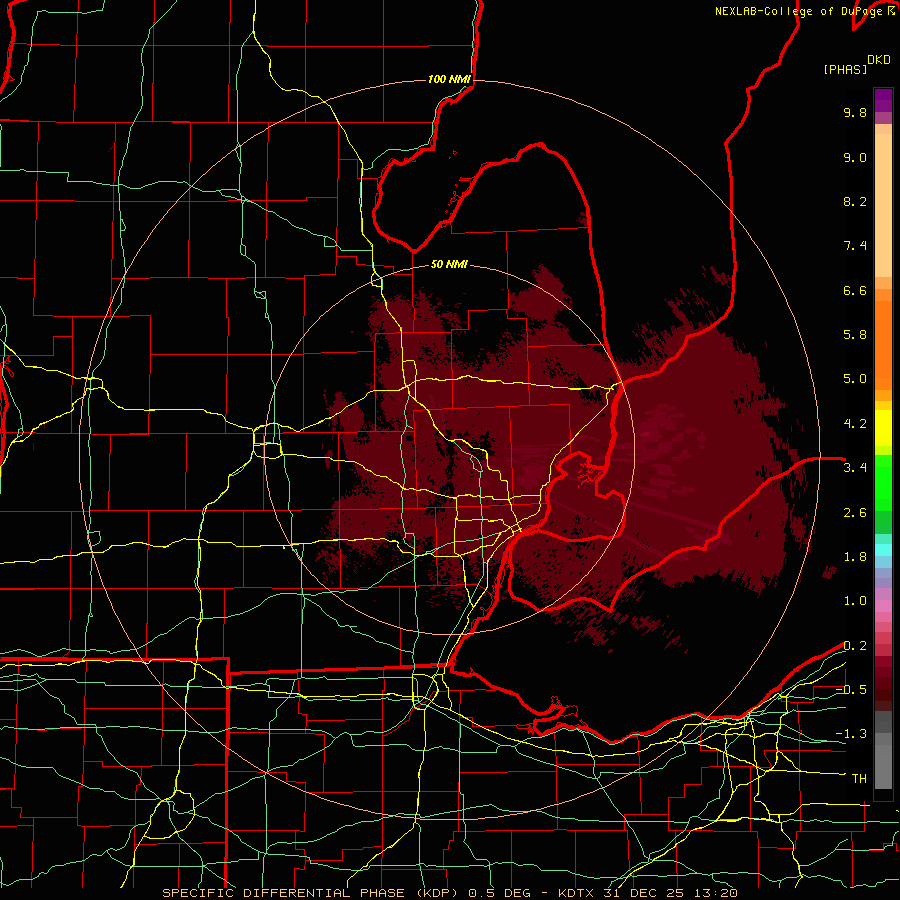This screenshot has width=900, height=900.
Task: Click the 4.2 legend value
Action: pos(855,424)
